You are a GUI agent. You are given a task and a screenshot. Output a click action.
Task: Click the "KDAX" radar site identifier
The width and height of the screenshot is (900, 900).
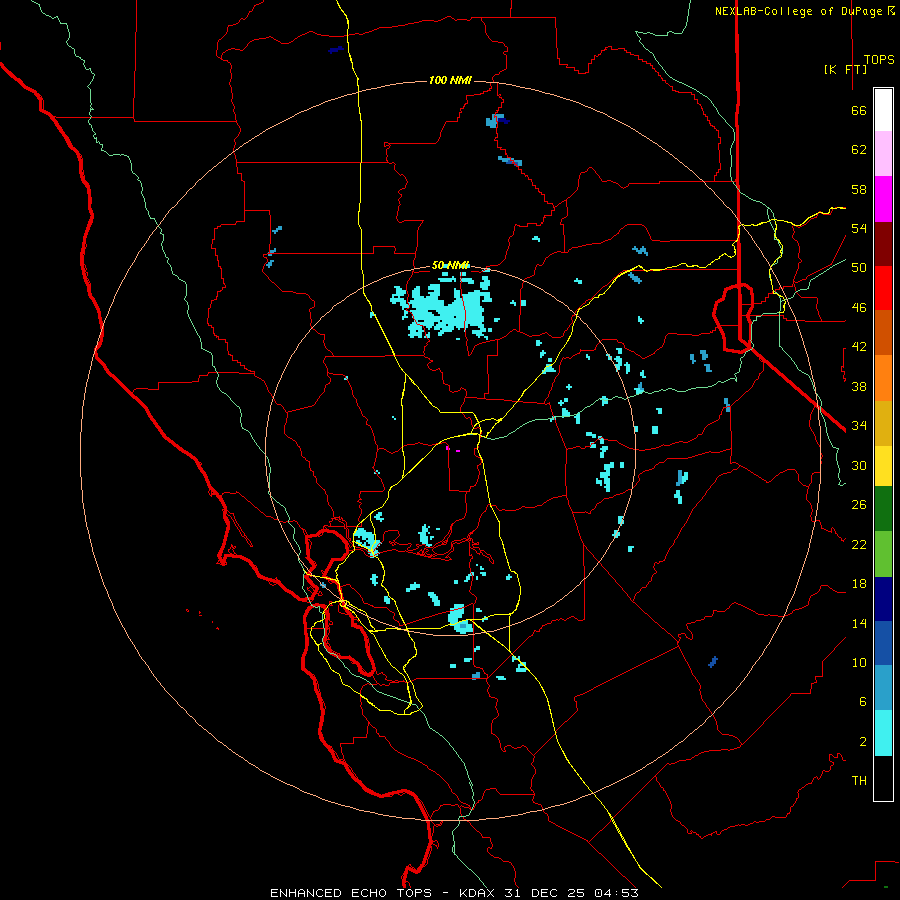478,893
